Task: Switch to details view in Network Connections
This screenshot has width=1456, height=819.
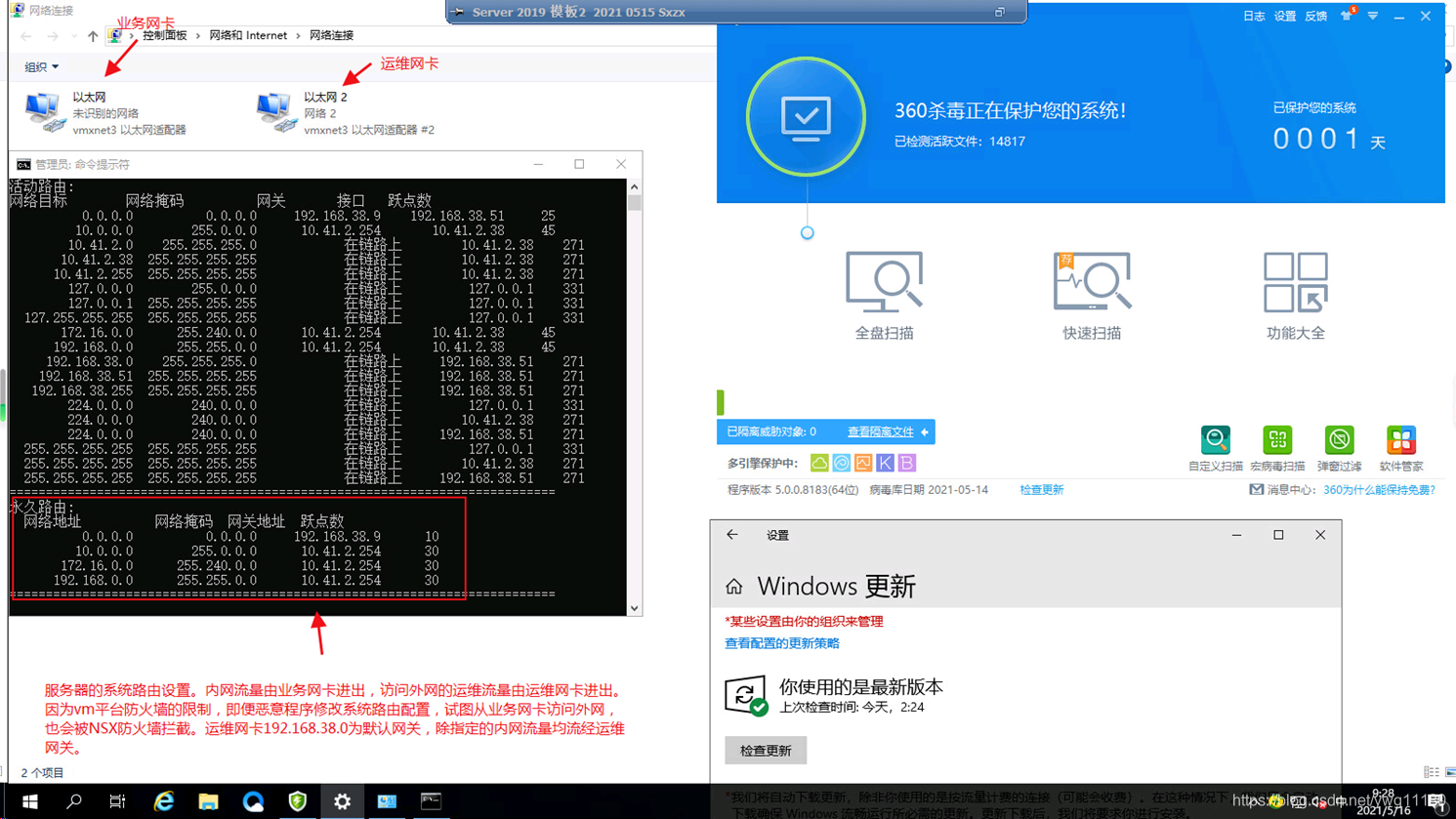Action: [1432, 772]
